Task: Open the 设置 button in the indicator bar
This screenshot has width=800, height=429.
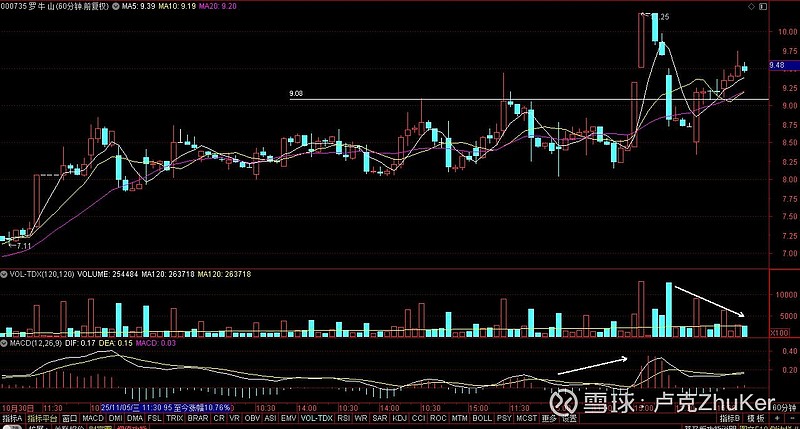Action: pyautogui.click(x=569, y=418)
